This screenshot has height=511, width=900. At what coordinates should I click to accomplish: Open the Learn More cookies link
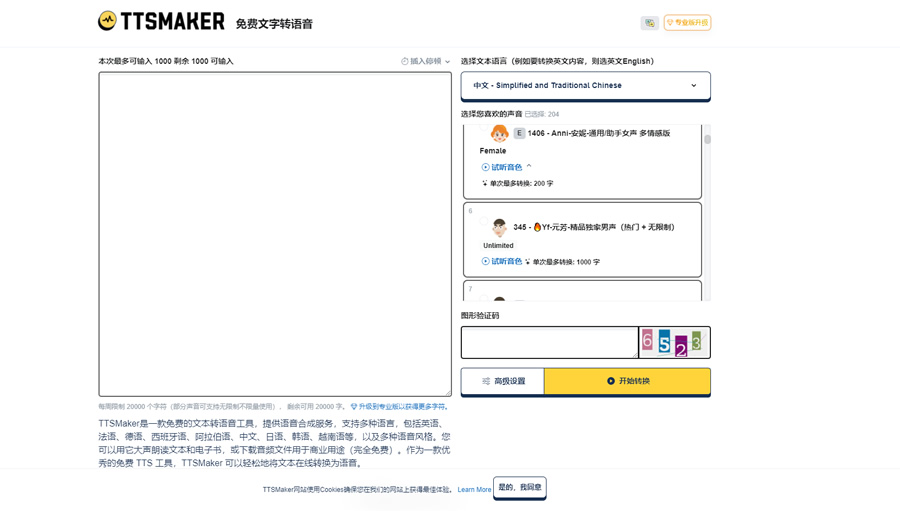point(474,490)
